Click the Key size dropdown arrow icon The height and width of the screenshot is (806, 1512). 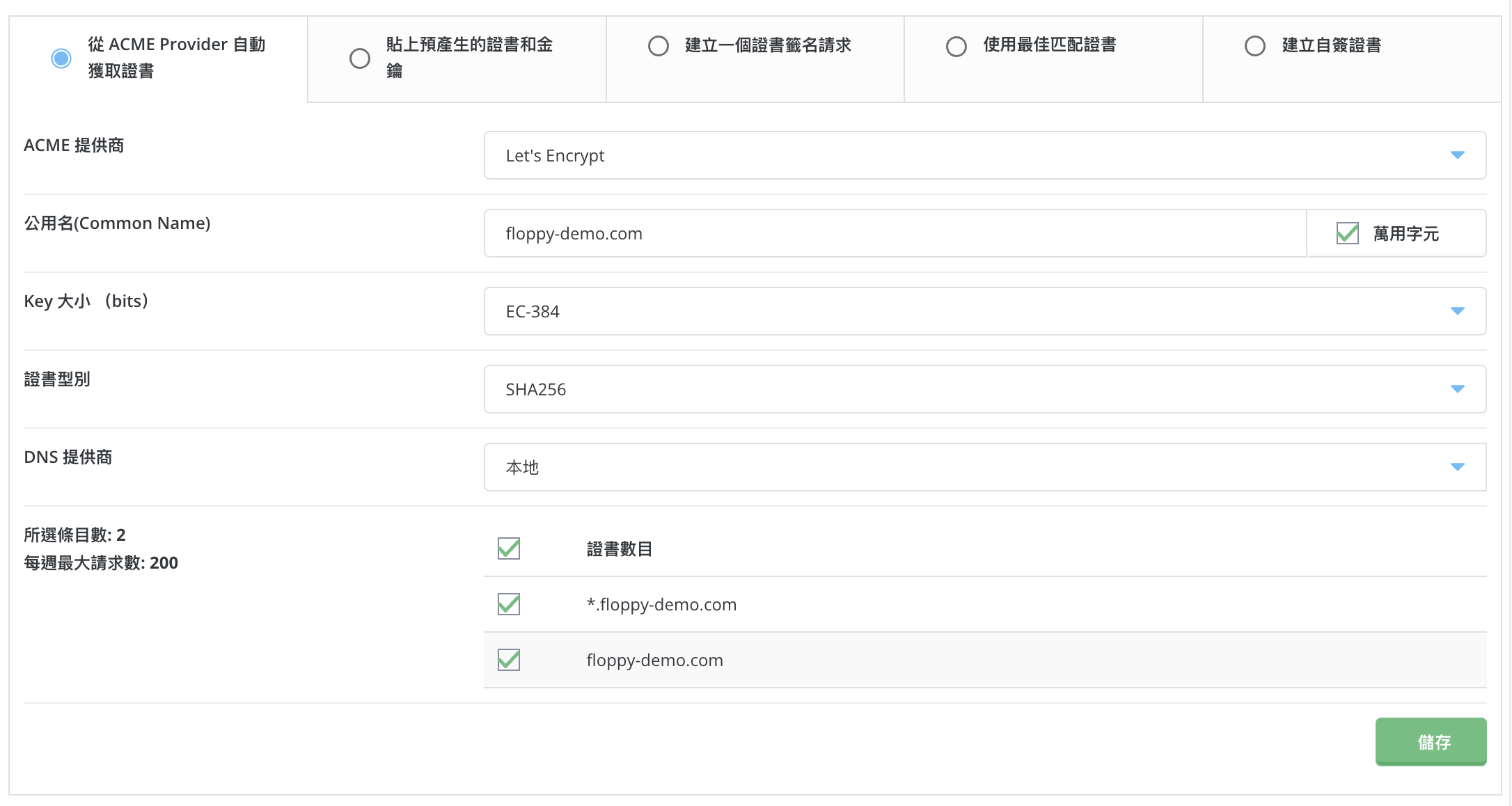coord(1457,311)
